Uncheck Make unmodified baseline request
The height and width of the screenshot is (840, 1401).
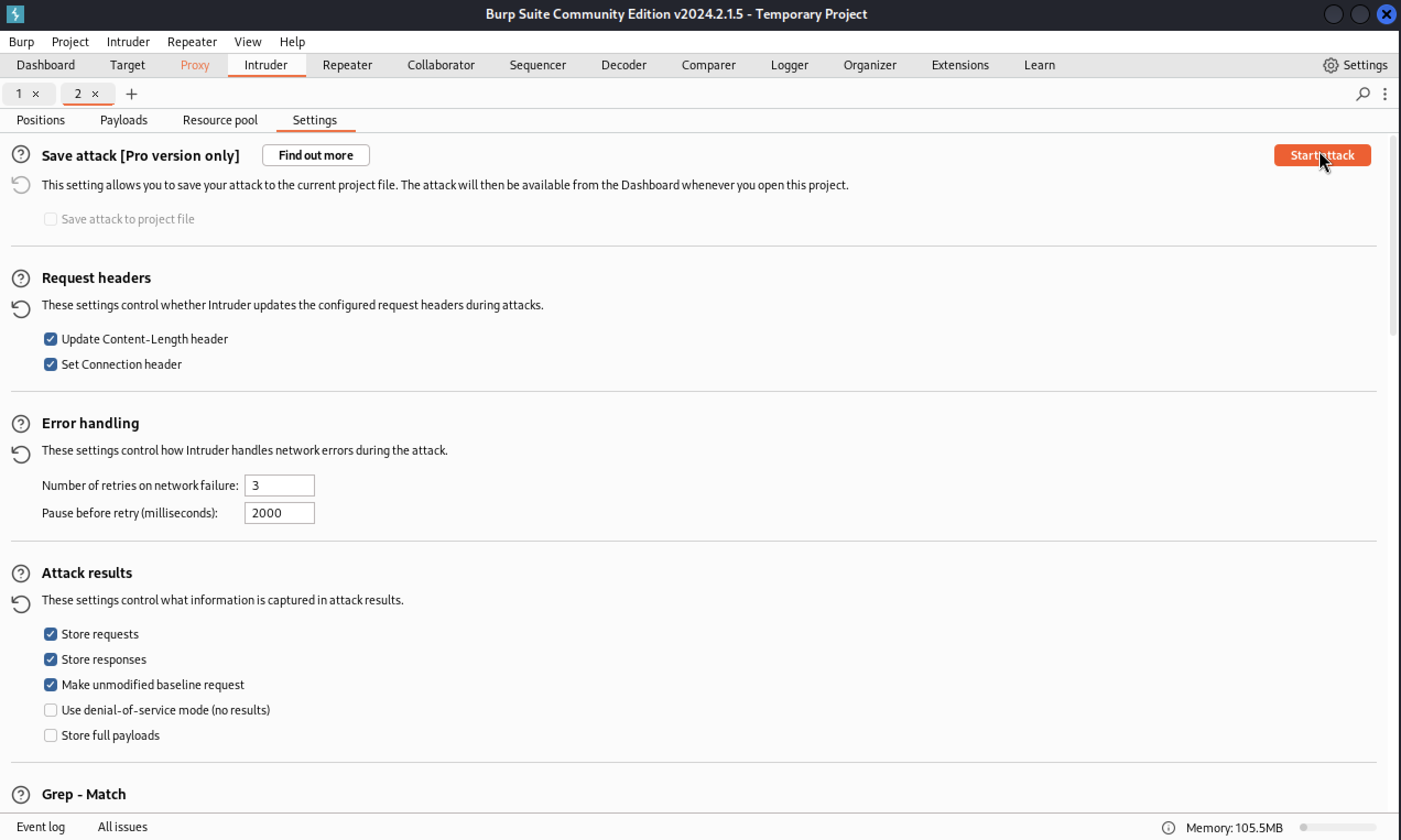point(51,685)
